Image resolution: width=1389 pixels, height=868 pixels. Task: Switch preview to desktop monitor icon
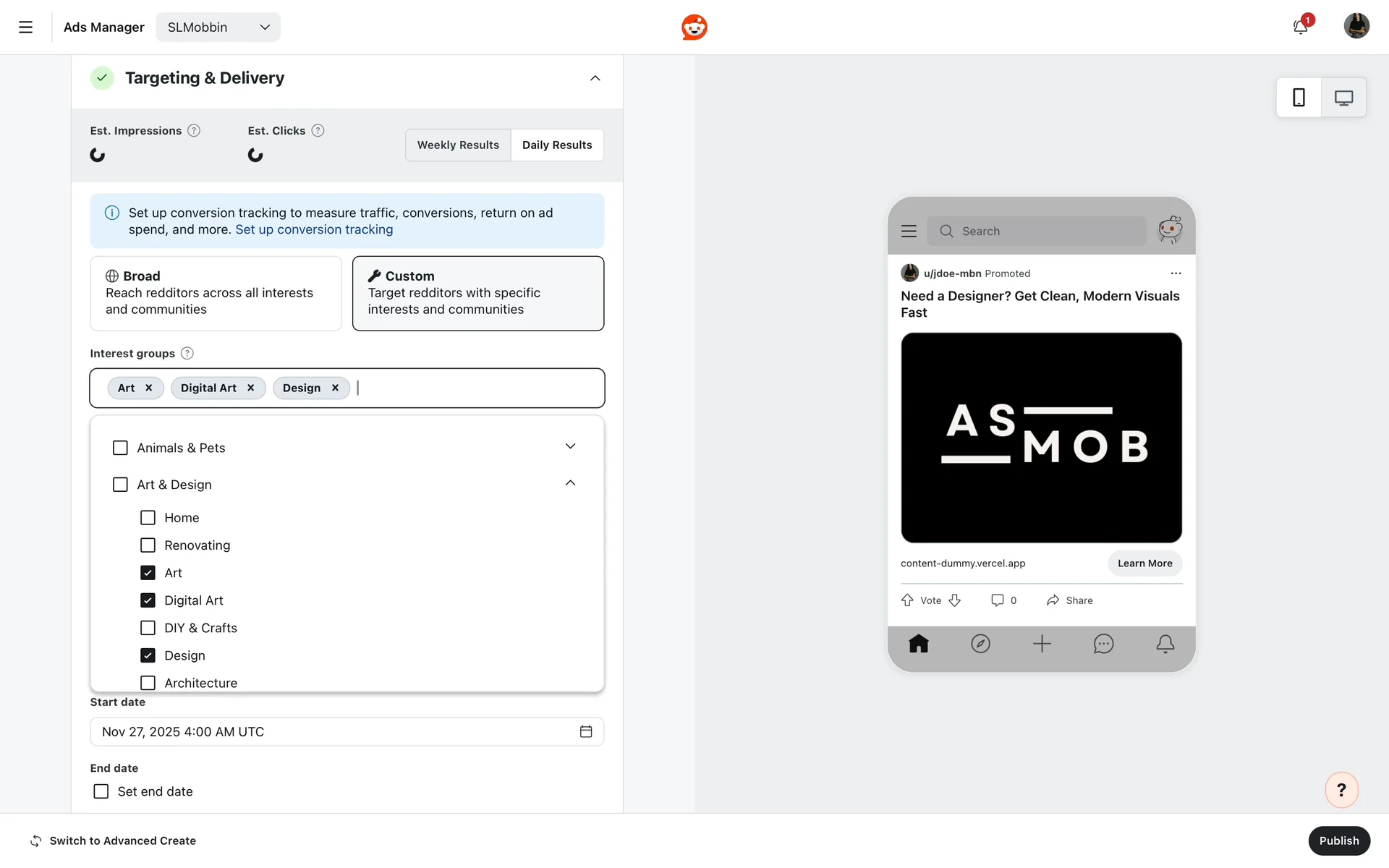1343,98
